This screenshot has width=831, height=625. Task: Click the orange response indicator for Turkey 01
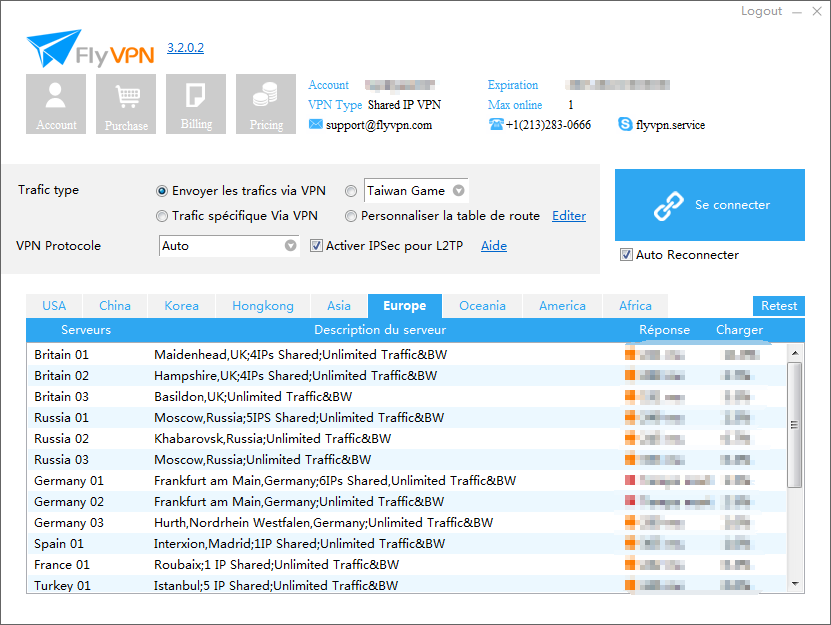(x=630, y=585)
